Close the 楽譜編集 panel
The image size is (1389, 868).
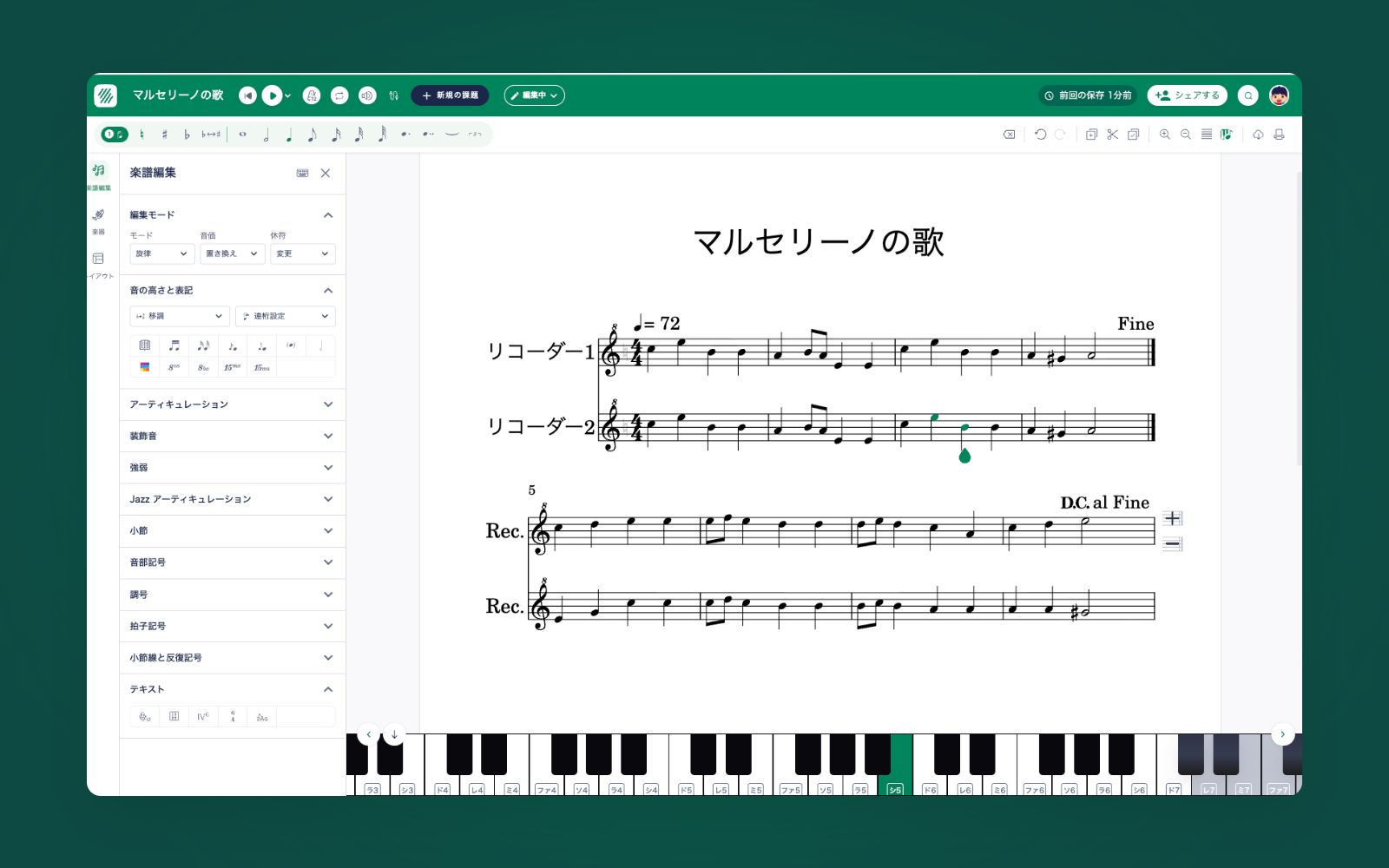point(326,174)
